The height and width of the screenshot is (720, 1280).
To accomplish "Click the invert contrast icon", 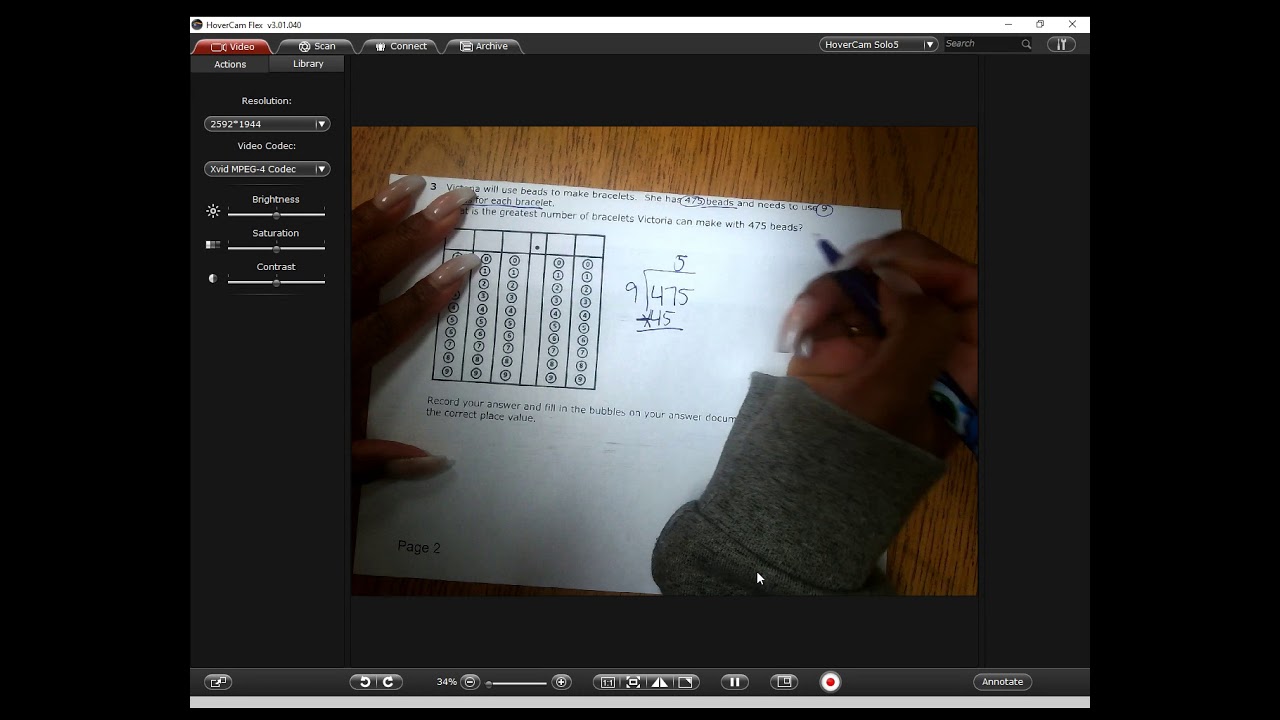I will pos(685,682).
